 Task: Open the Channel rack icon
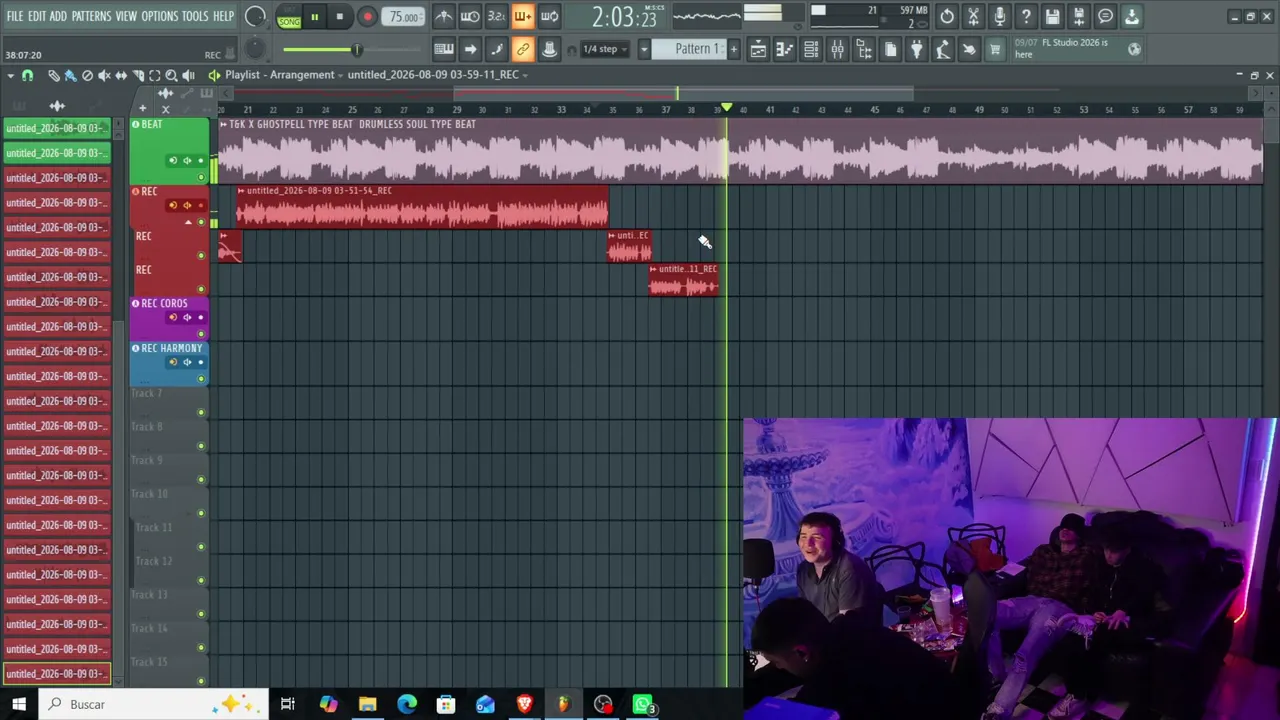coord(811,49)
